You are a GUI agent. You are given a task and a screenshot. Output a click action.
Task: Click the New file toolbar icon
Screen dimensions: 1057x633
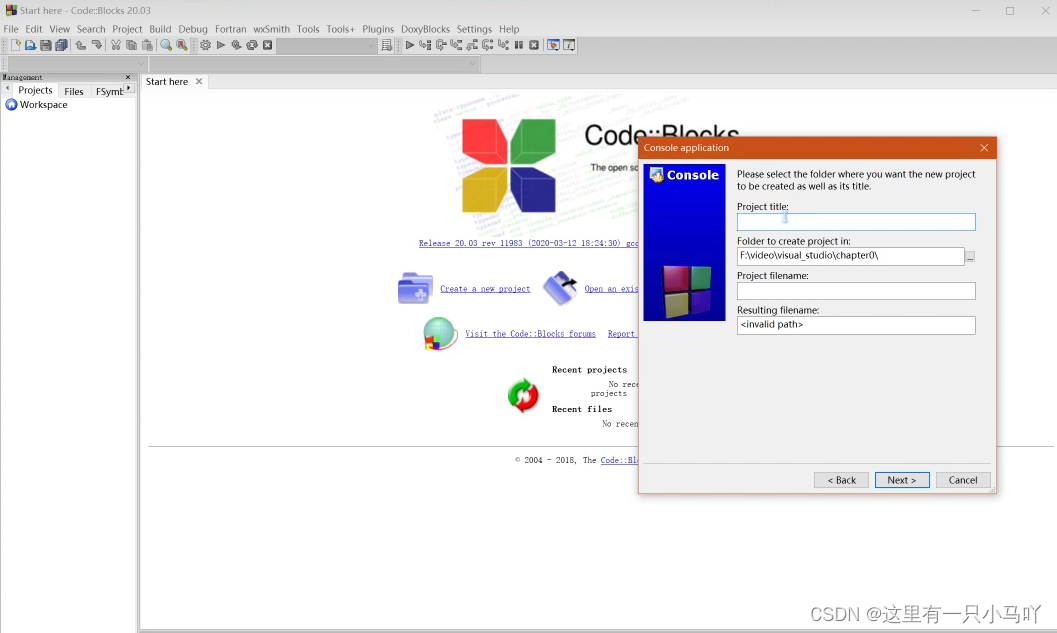click(x=15, y=45)
